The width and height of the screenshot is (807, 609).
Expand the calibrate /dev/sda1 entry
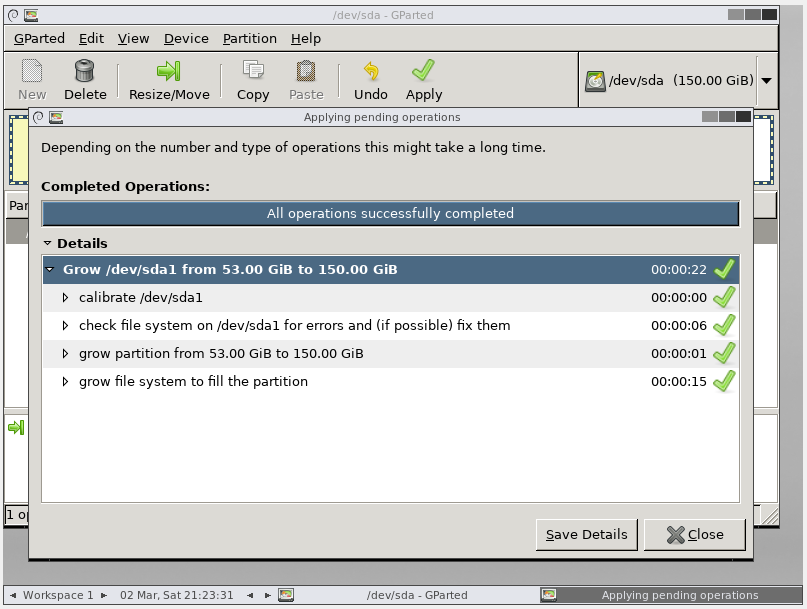tap(66, 296)
